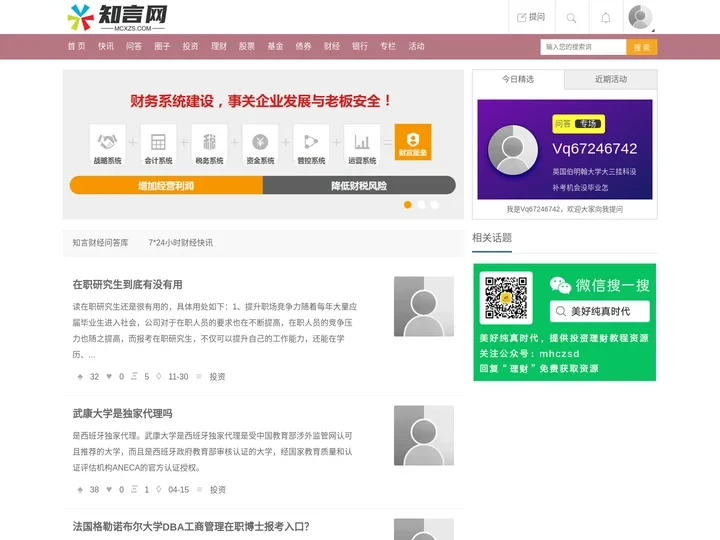The image size is (720, 540).
Task: Click 投资 tag on 武康大学 post
Action: (218, 489)
